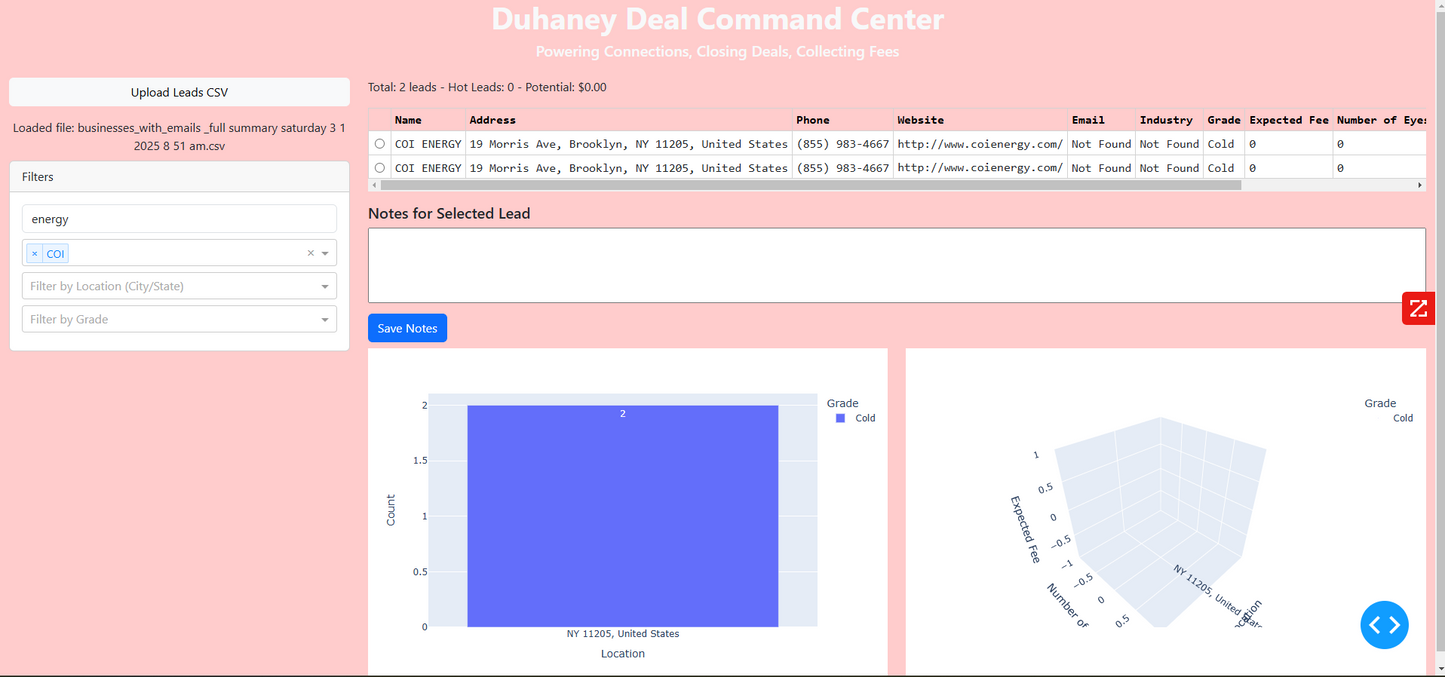Click the red side-tab icon on right edge
Viewport: 1445px width, 677px height.
pos(1418,308)
